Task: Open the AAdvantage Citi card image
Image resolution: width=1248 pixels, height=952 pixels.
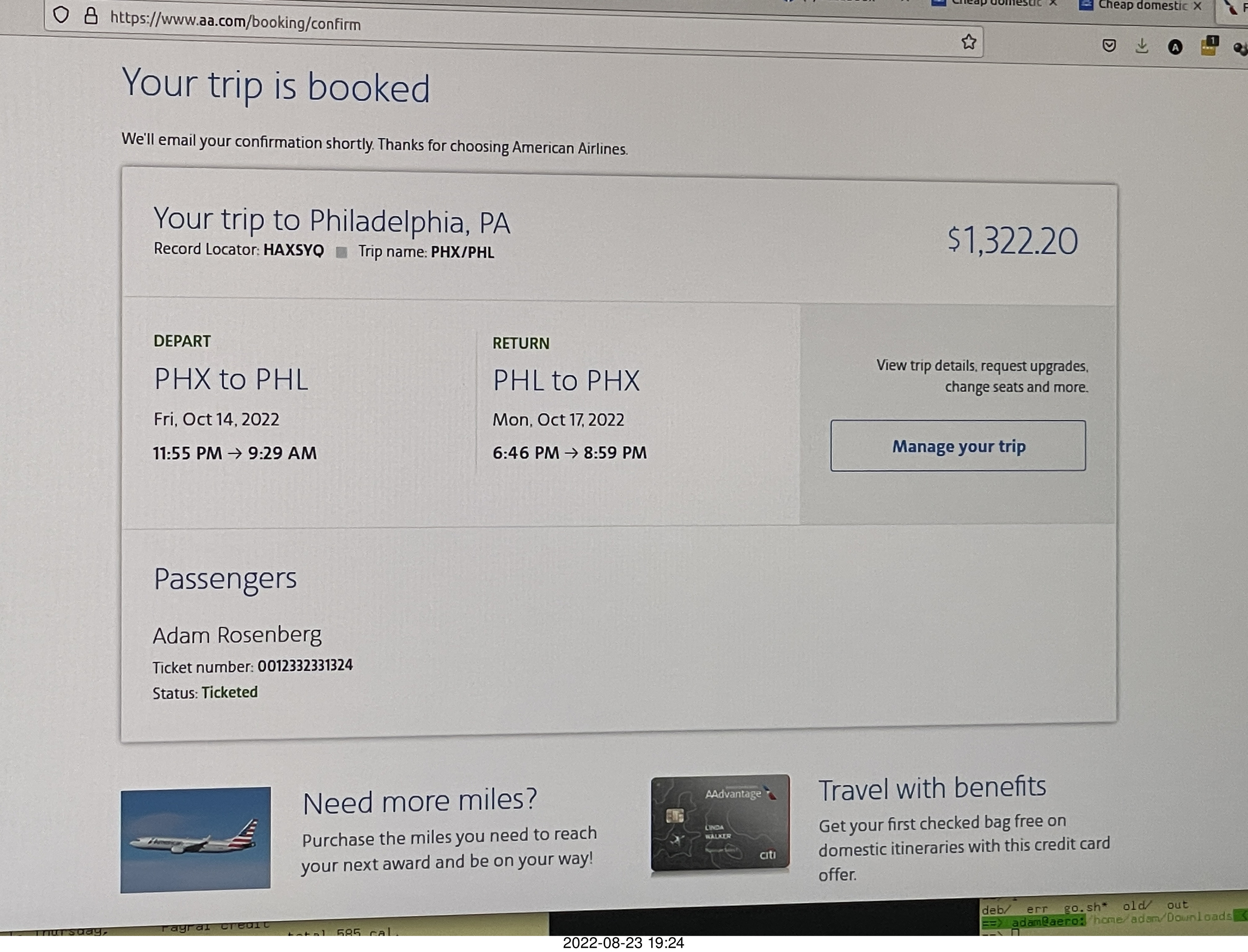Action: pos(720,824)
